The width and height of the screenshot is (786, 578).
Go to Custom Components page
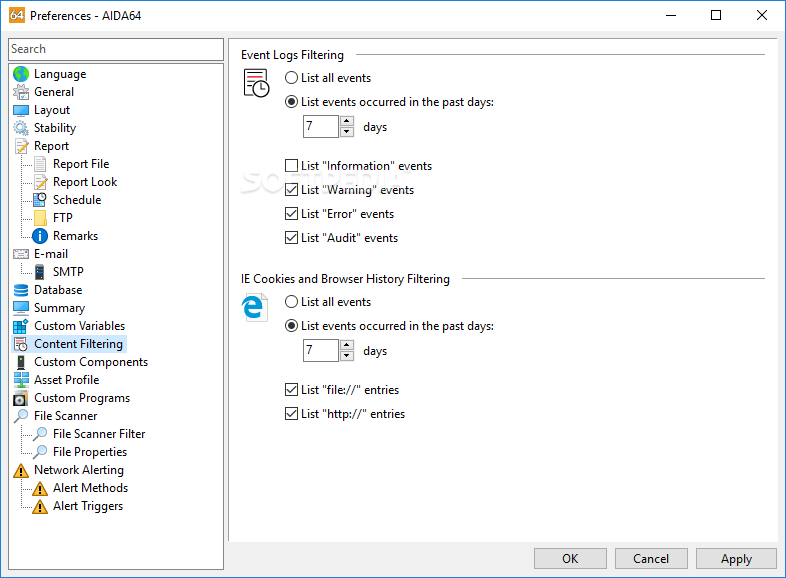point(91,362)
